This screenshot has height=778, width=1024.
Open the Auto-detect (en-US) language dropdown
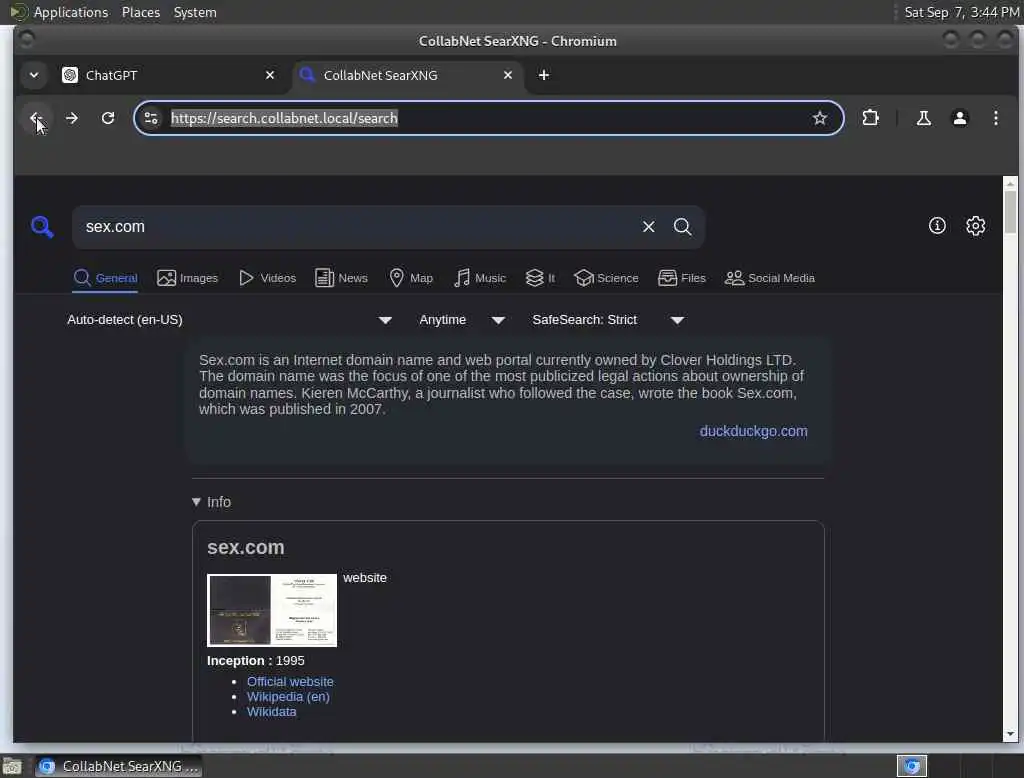click(229, 320)
